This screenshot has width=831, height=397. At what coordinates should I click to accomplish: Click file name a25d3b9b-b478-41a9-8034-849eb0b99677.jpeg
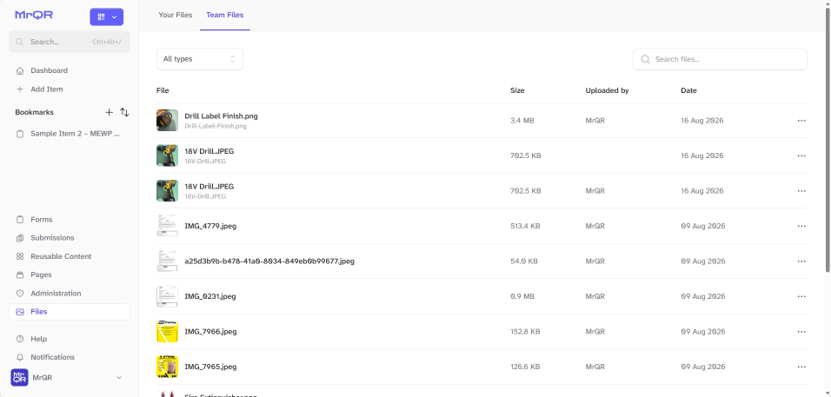pos(269,261)
